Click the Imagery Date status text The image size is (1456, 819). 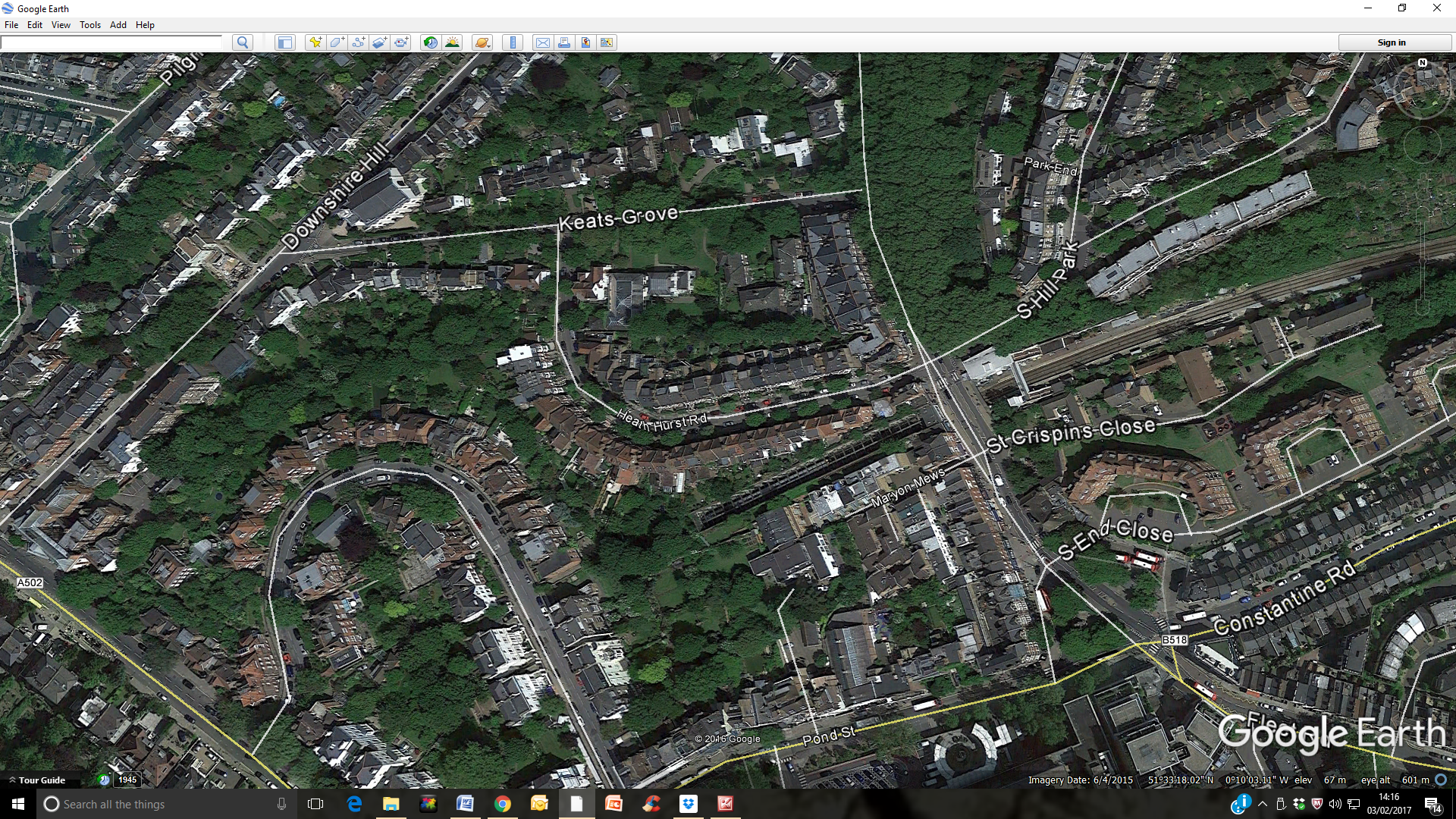[x=1081, y=780]
